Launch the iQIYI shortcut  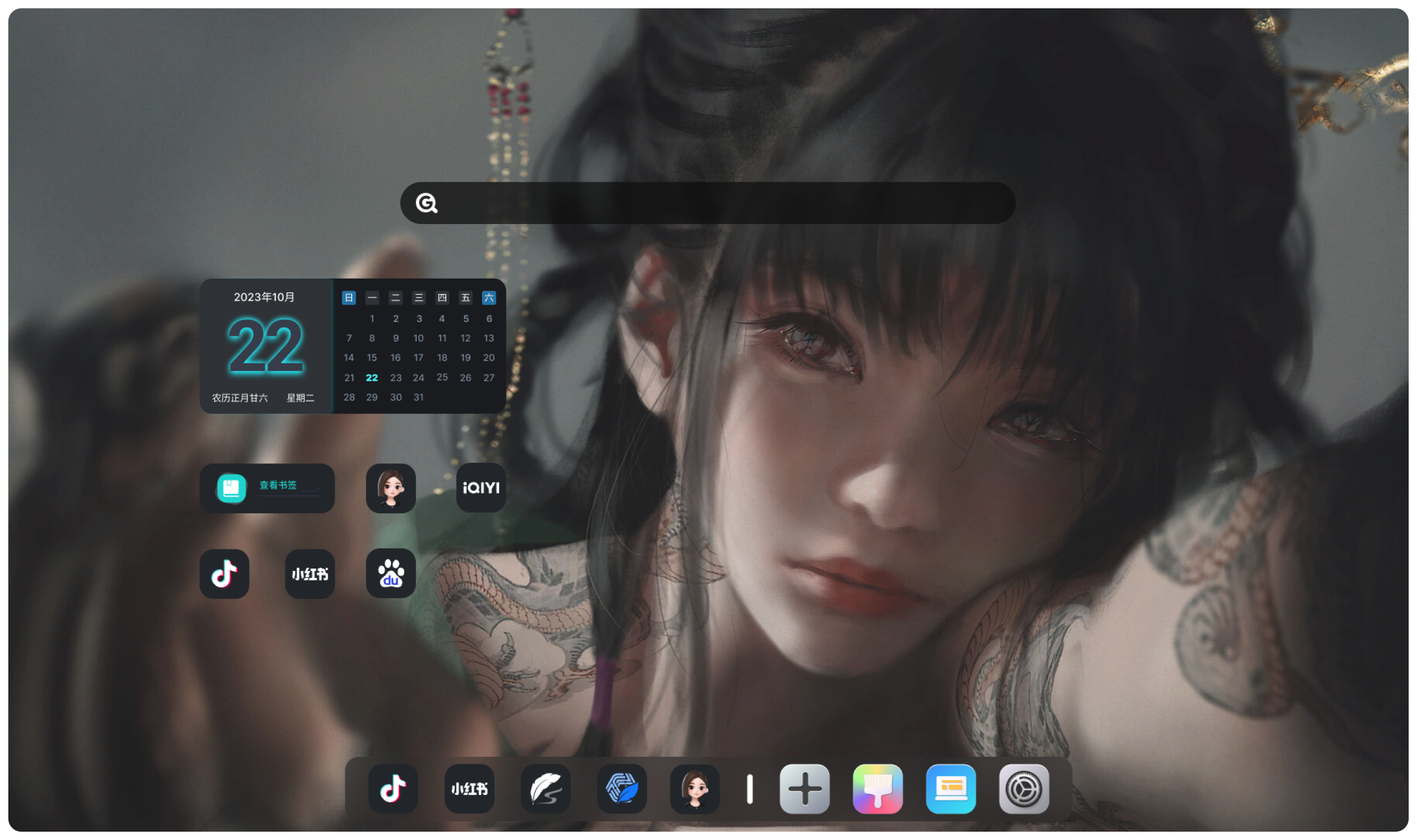(481, 488)
